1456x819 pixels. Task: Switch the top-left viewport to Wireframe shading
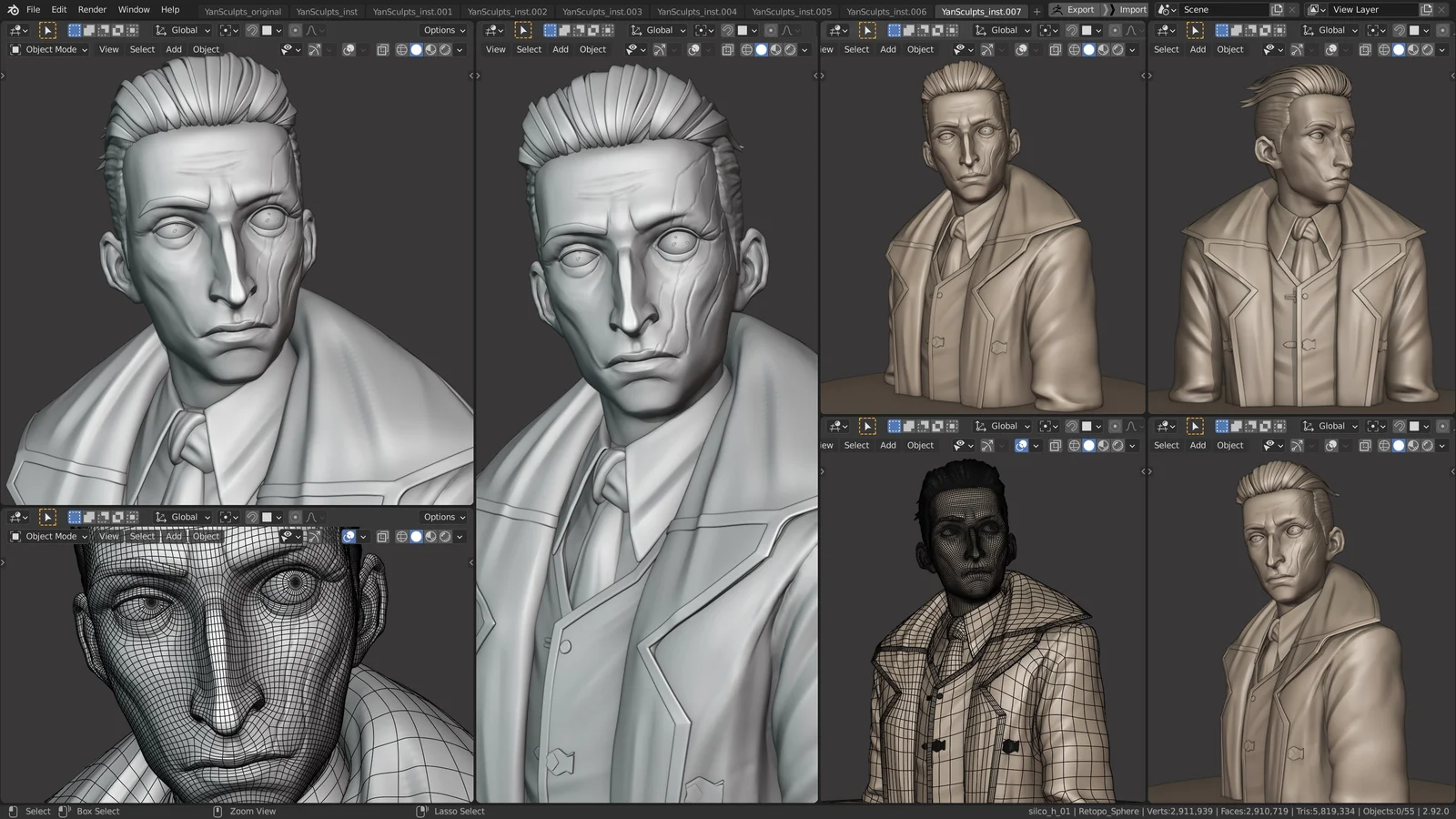401,50
